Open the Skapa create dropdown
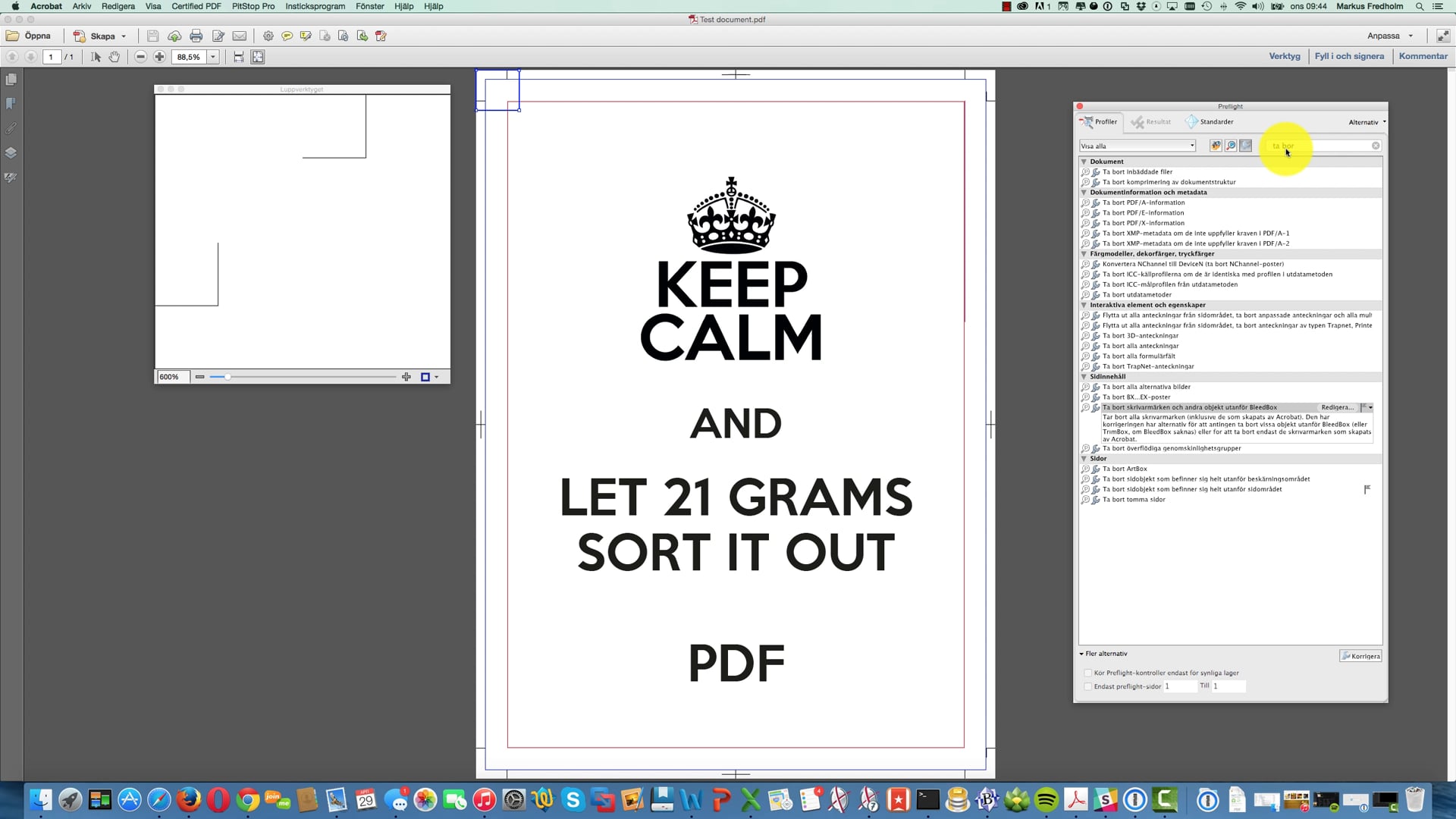This screenshot has height=819, width=1456. pyautogui.click(x=100, y=36)
